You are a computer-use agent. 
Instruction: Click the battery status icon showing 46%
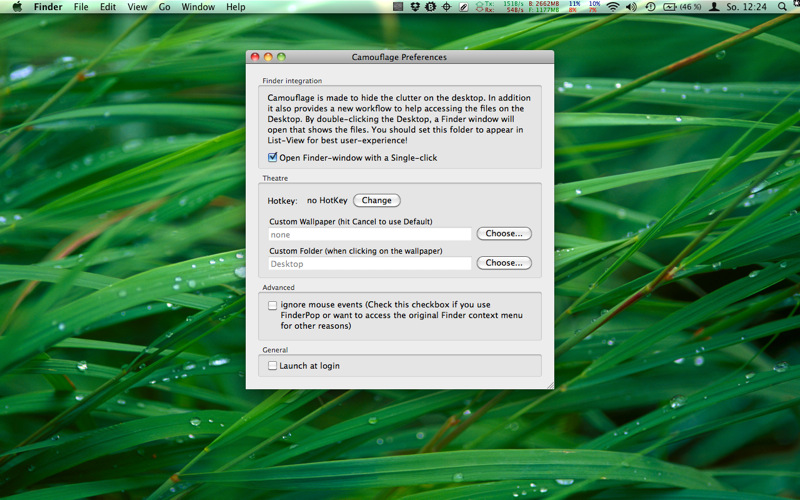pyautogui.click(x=682, y=7)
